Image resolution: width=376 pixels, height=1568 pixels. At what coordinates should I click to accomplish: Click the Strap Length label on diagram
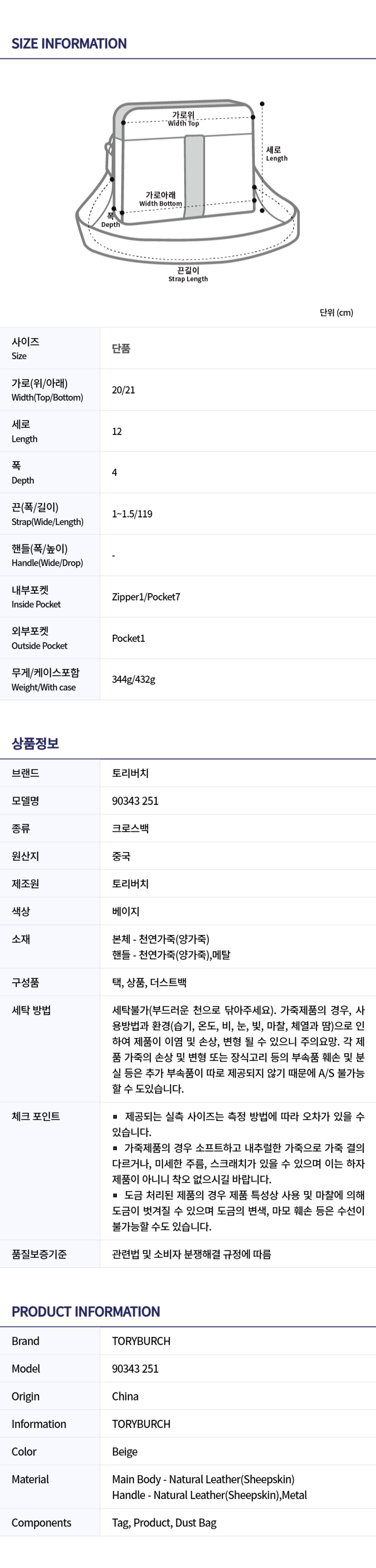[188, 275]
